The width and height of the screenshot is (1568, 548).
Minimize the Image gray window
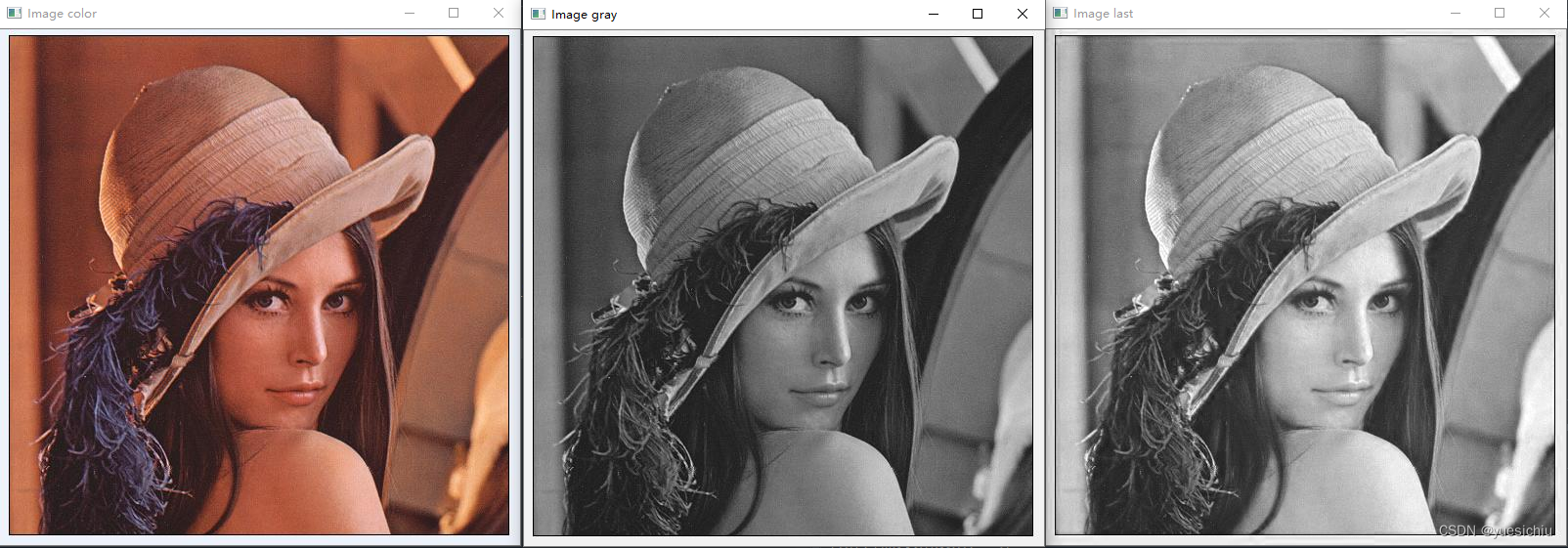pos(934,14)
